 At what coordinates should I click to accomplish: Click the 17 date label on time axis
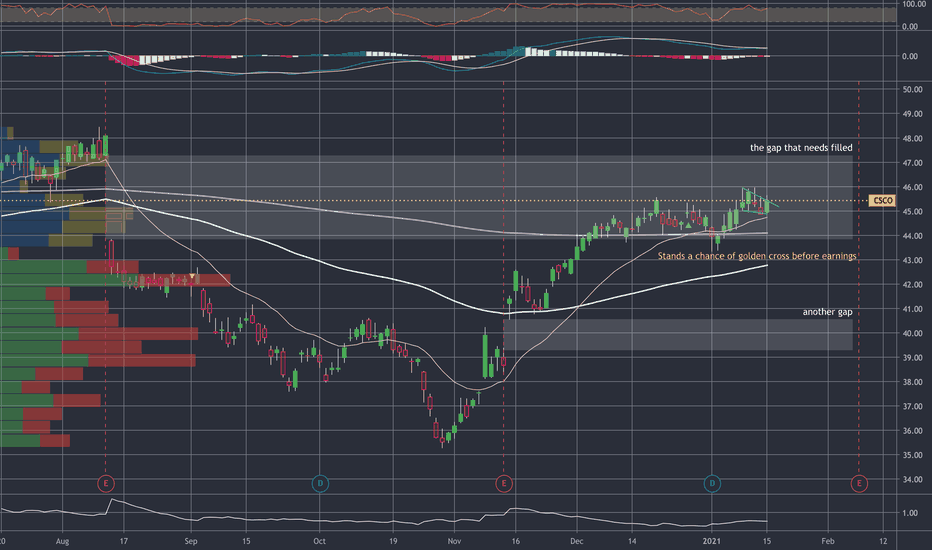point(124,541)
